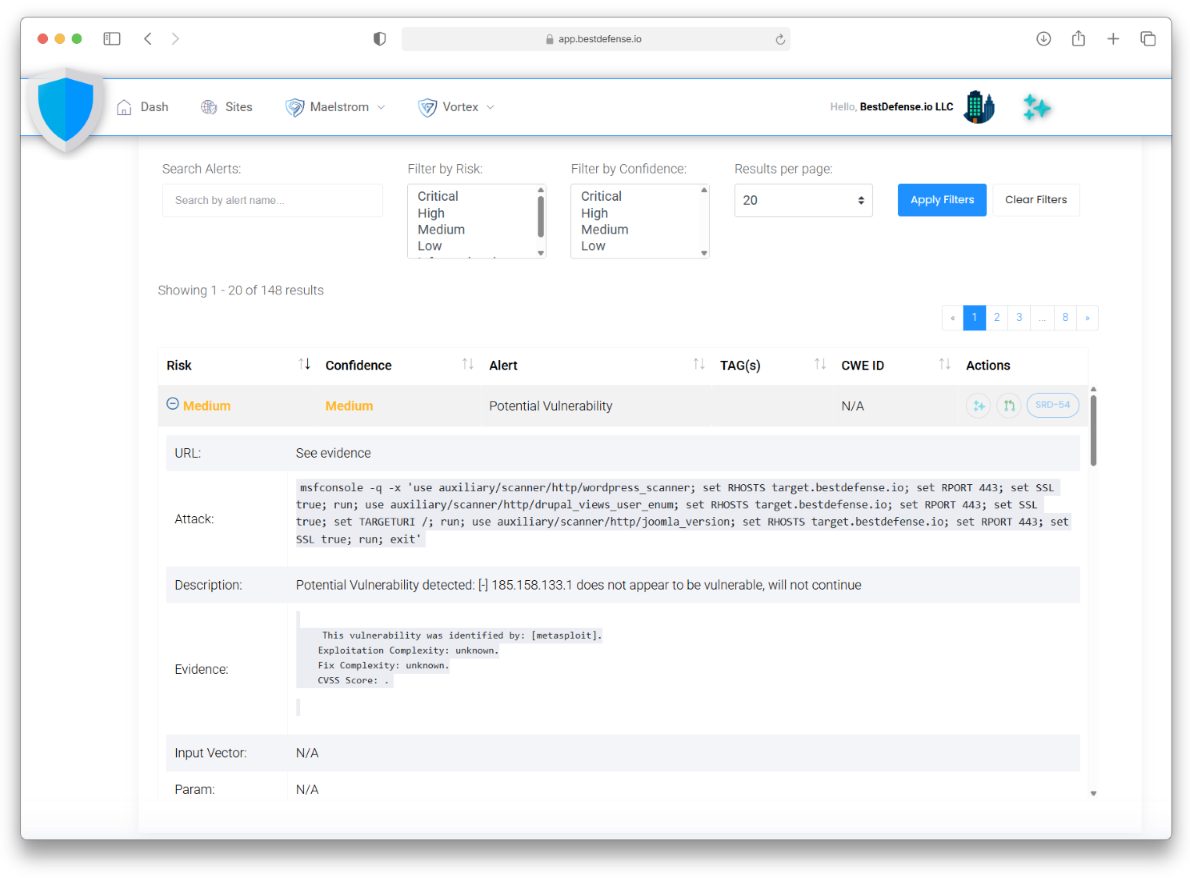Sort table by TAG(s) column

pos(820,365)
